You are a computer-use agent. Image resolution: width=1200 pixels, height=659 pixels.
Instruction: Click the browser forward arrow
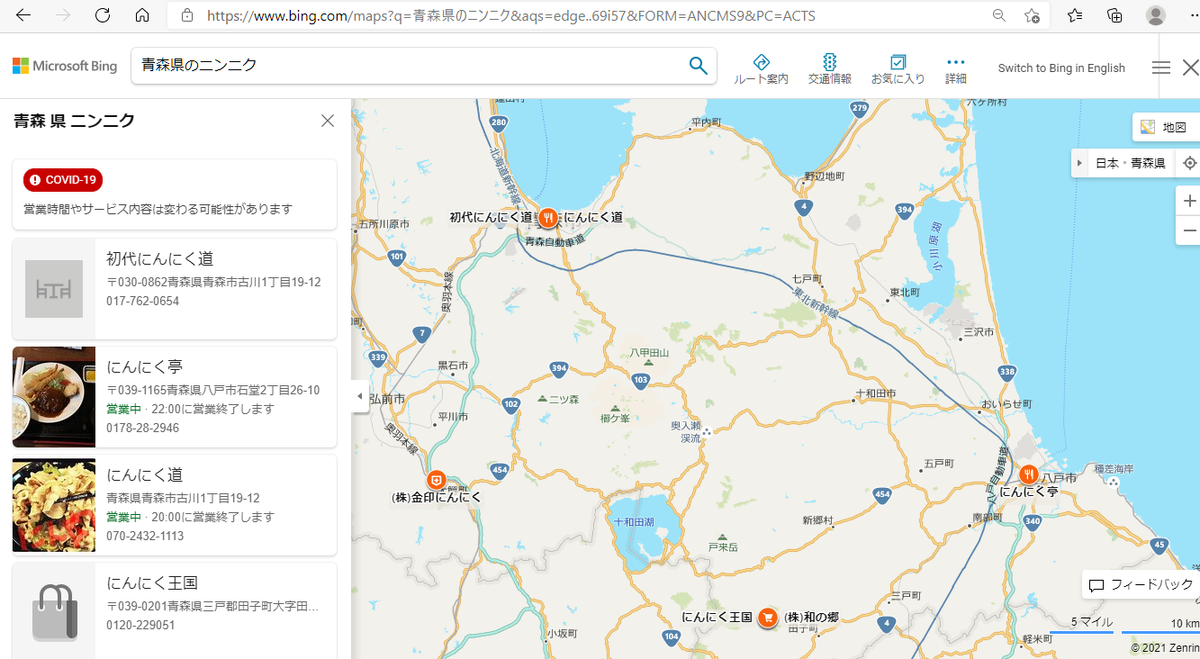(x=62, y=16)
